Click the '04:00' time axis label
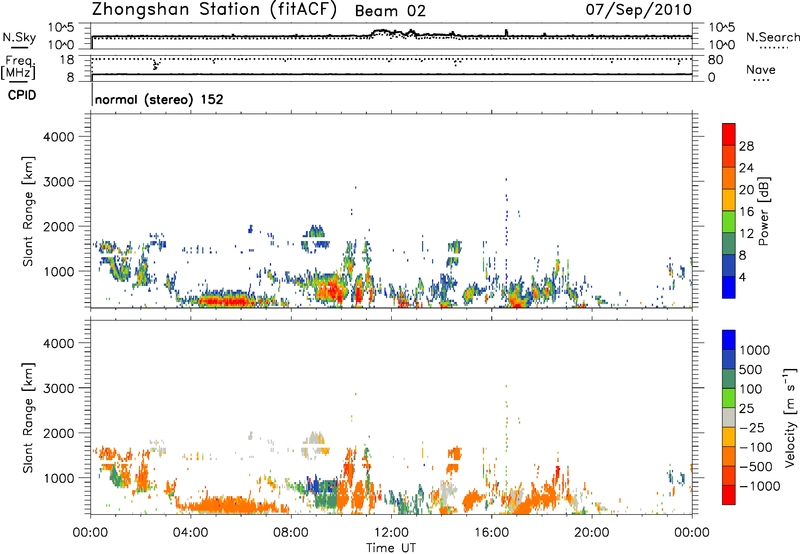Screen dimensions: 800x554 (190, 533)
